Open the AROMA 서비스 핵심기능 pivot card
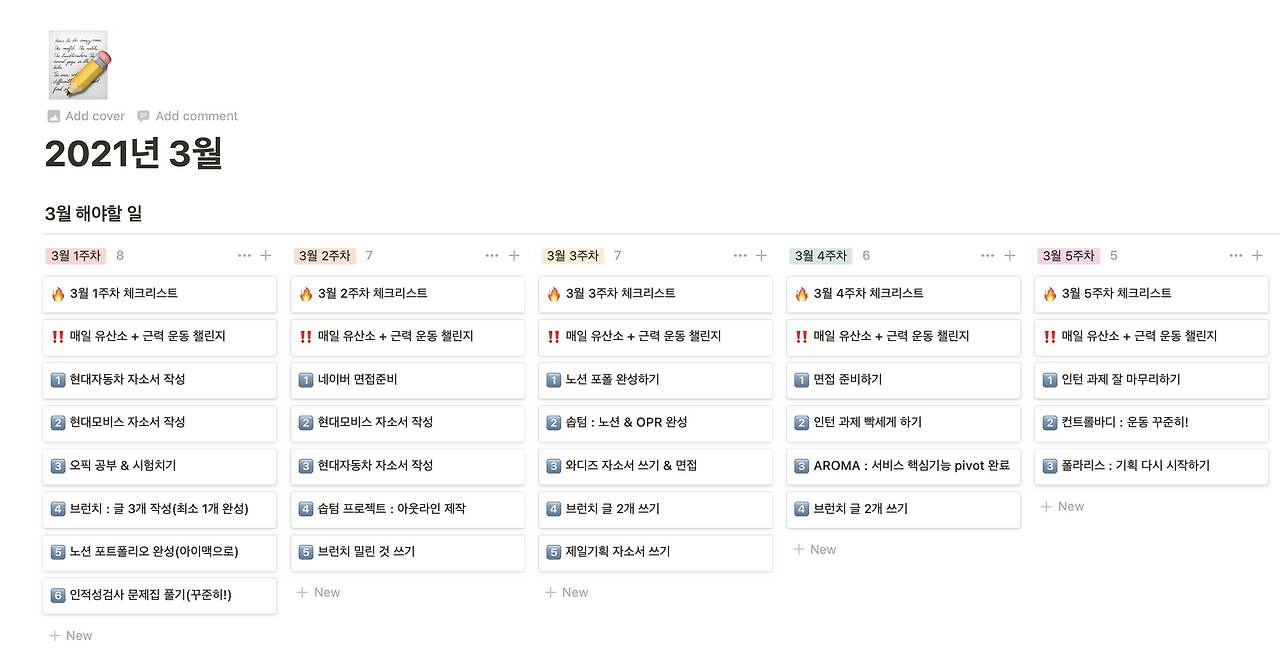The height and width of the screenshot is (660, 1280). click(904, 466)
